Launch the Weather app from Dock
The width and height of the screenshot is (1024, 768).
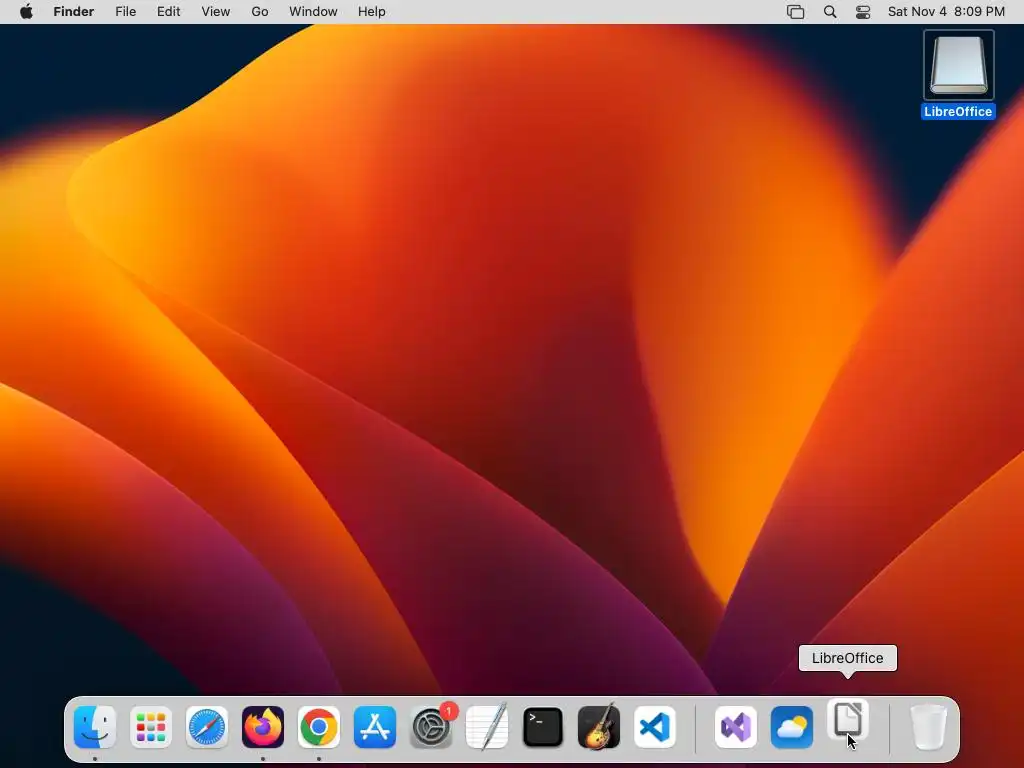point(792,727)
